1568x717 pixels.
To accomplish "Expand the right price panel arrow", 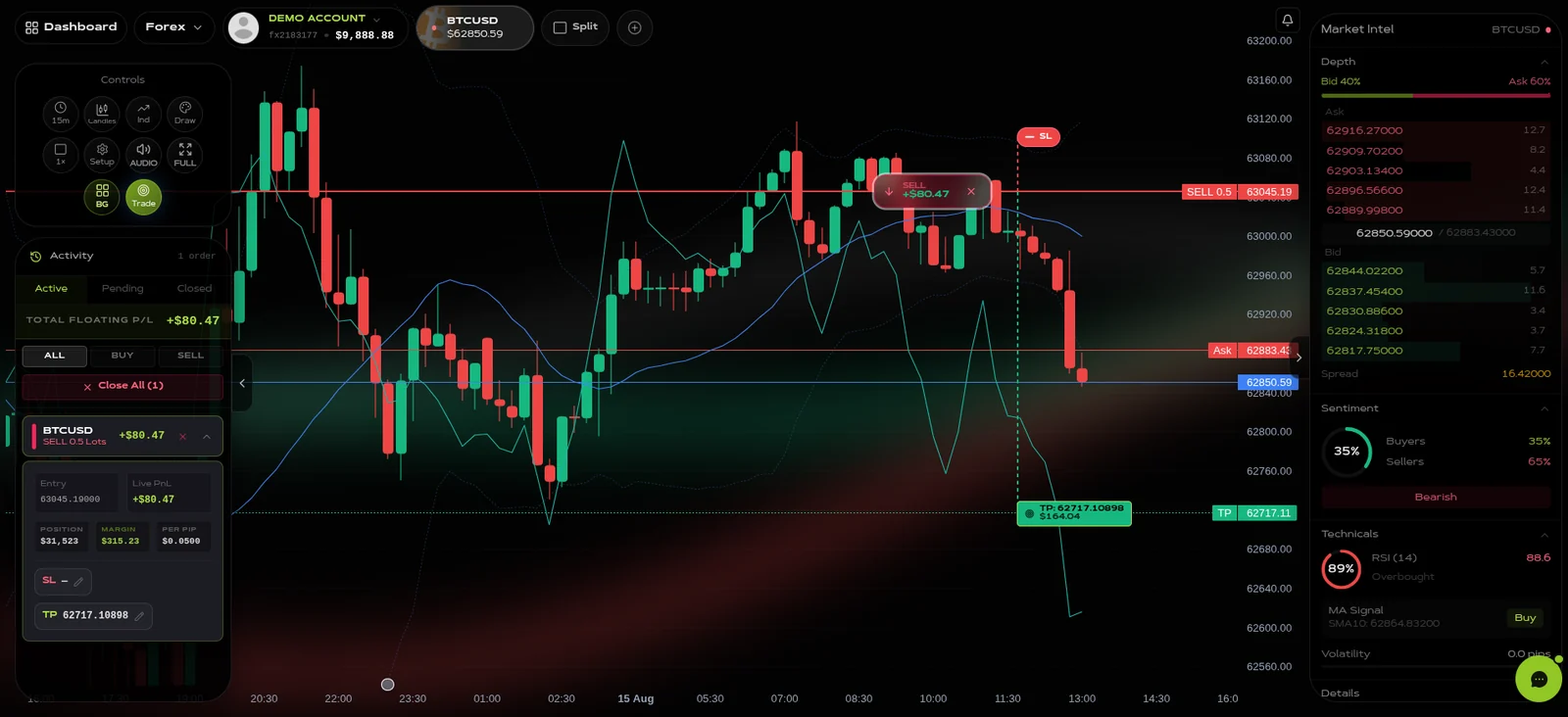I will tap(1298, 358).
